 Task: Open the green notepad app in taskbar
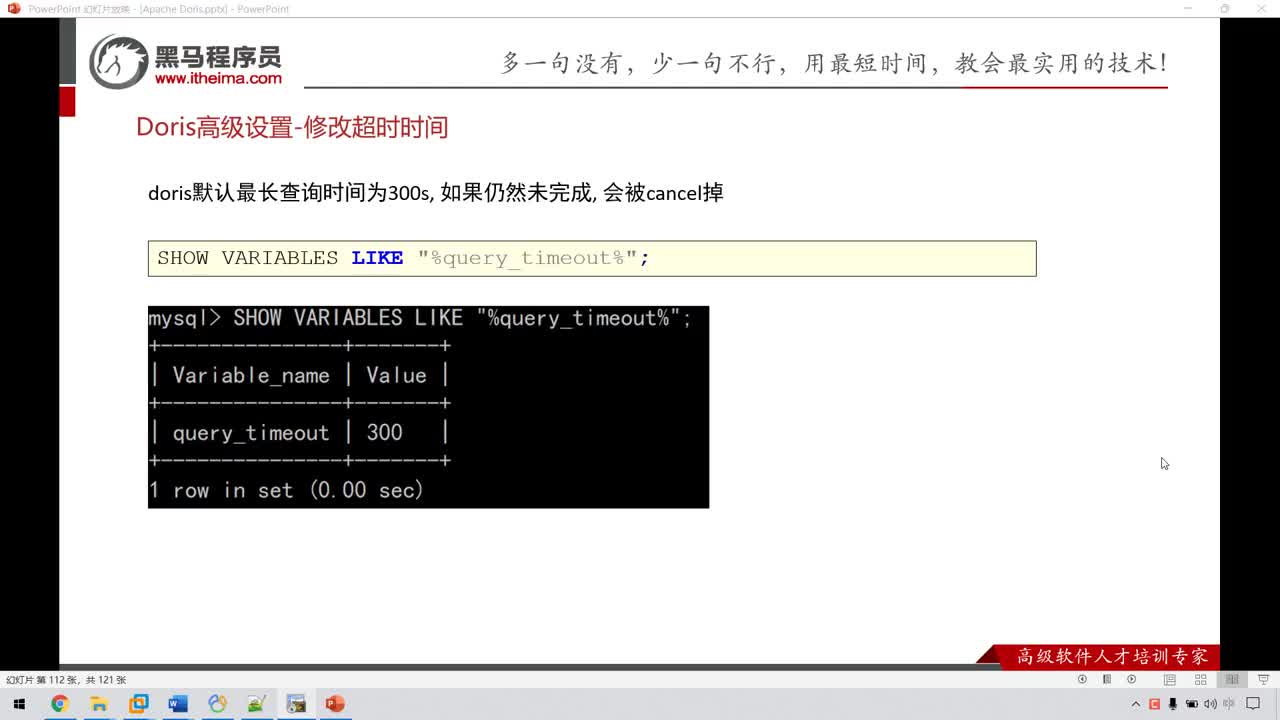[x=256, y=704]
